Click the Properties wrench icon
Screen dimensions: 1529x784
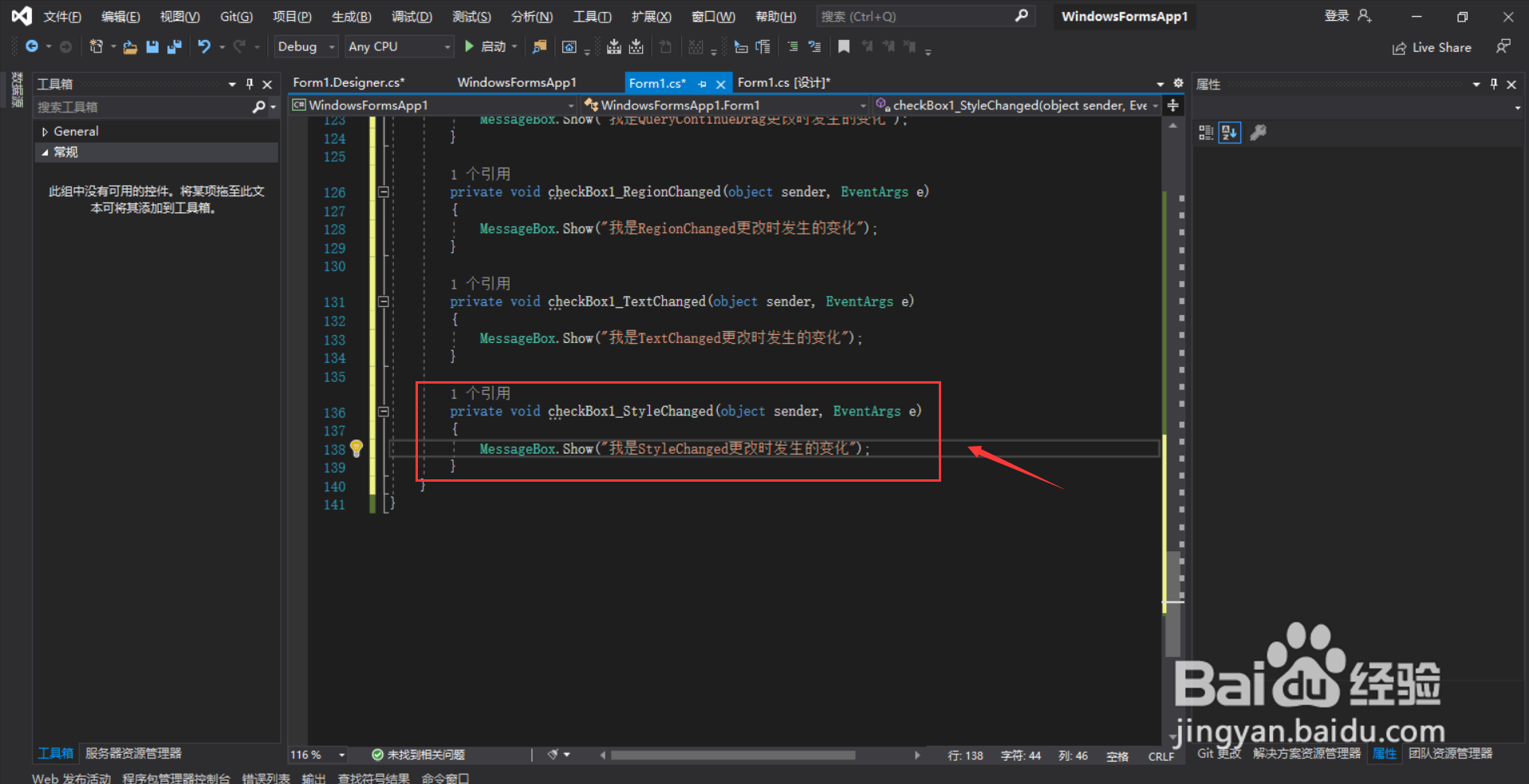pos(1258,133)
